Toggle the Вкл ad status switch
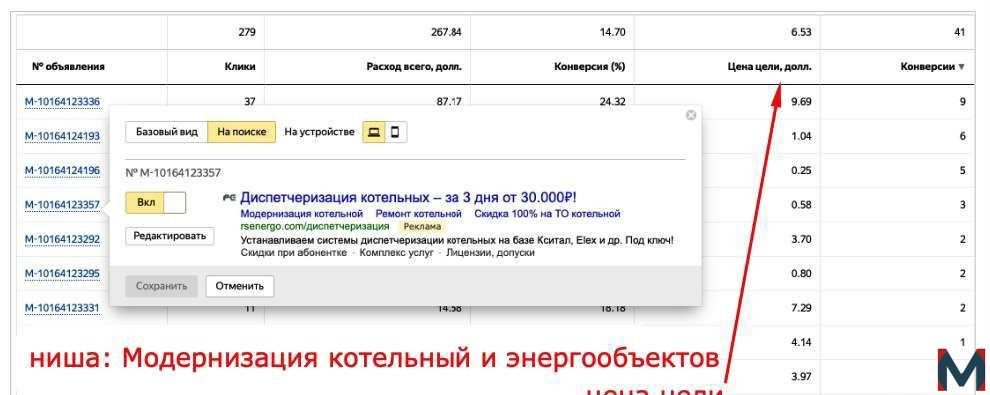This screenshot has height=395, width=990. pos(156,203)
